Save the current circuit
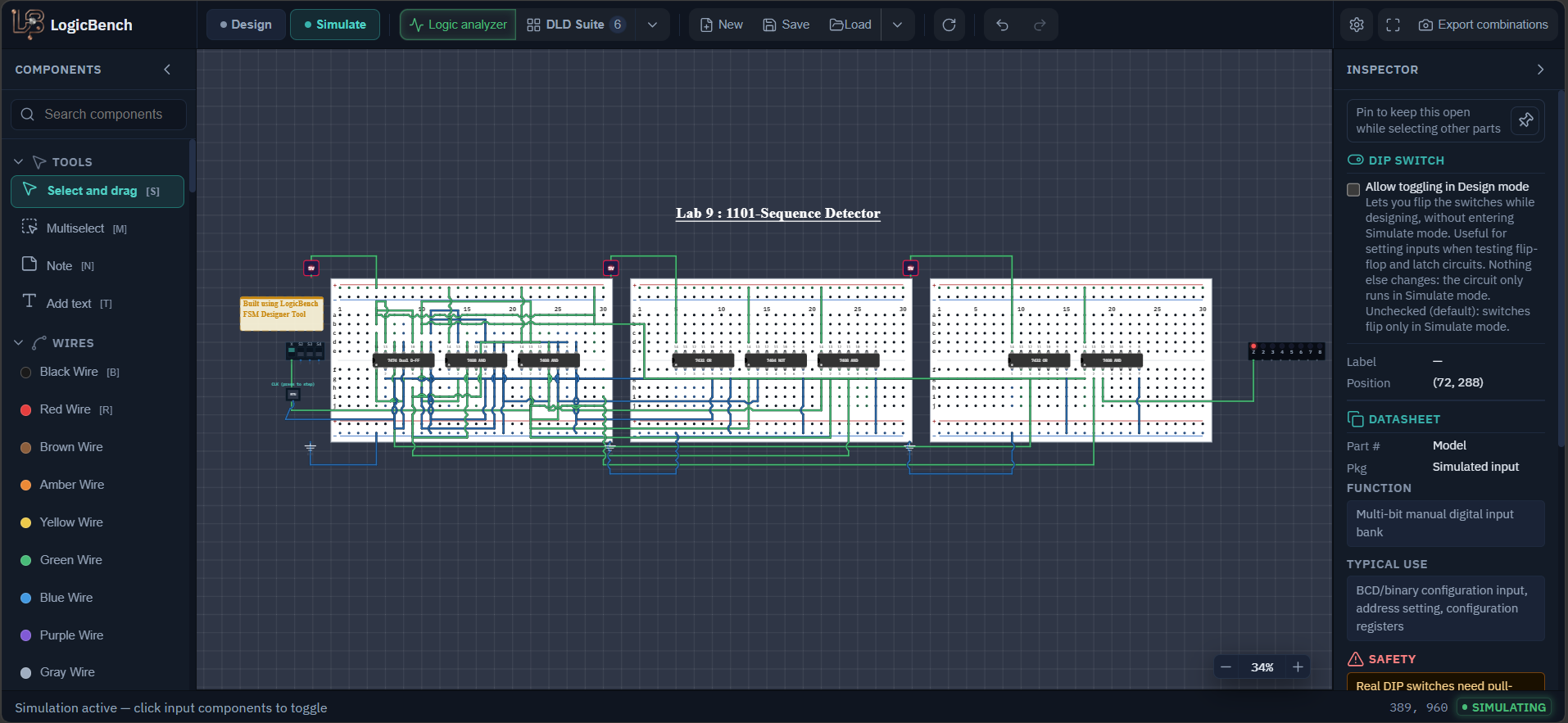This screenshot has height=723, width=1568. (x=786, y=25)
